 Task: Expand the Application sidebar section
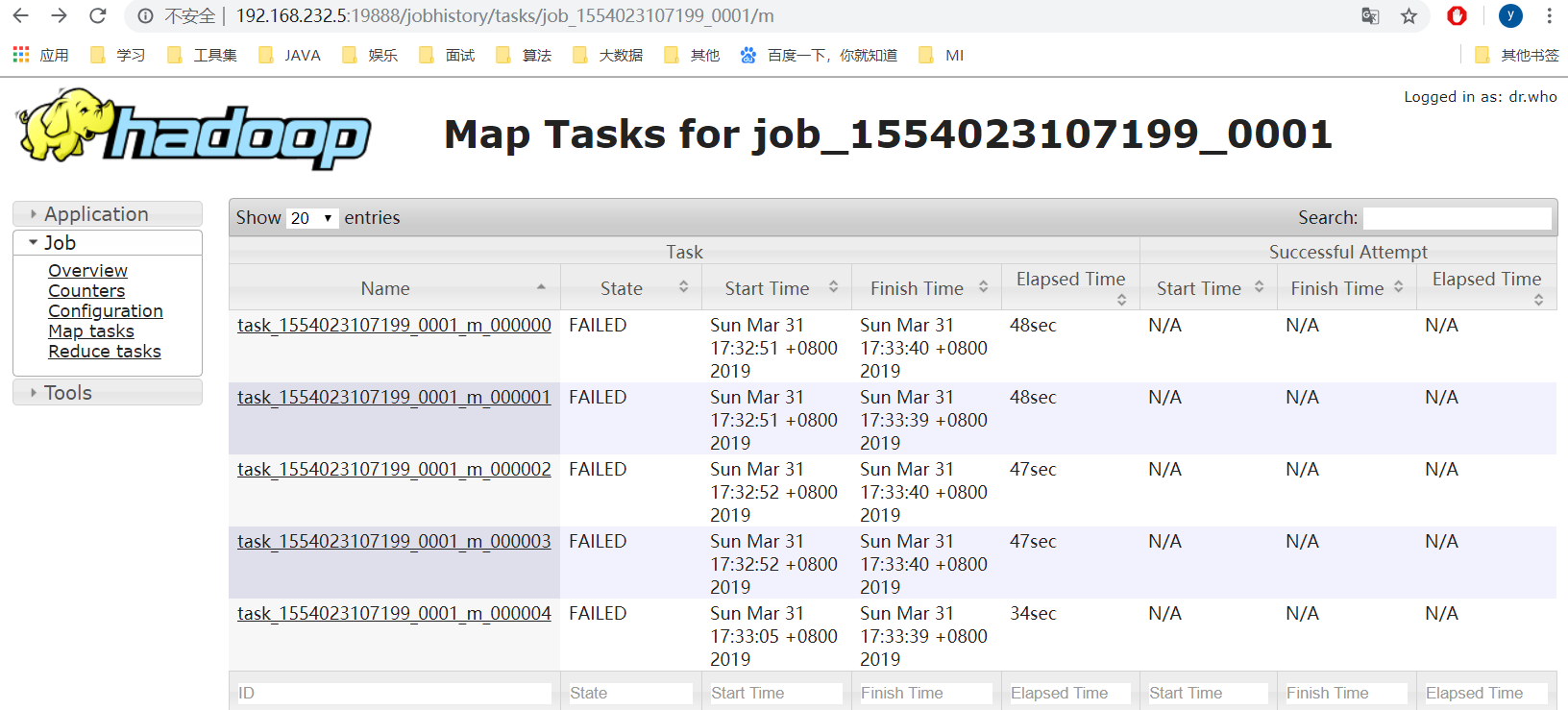[x=108, y=214]
